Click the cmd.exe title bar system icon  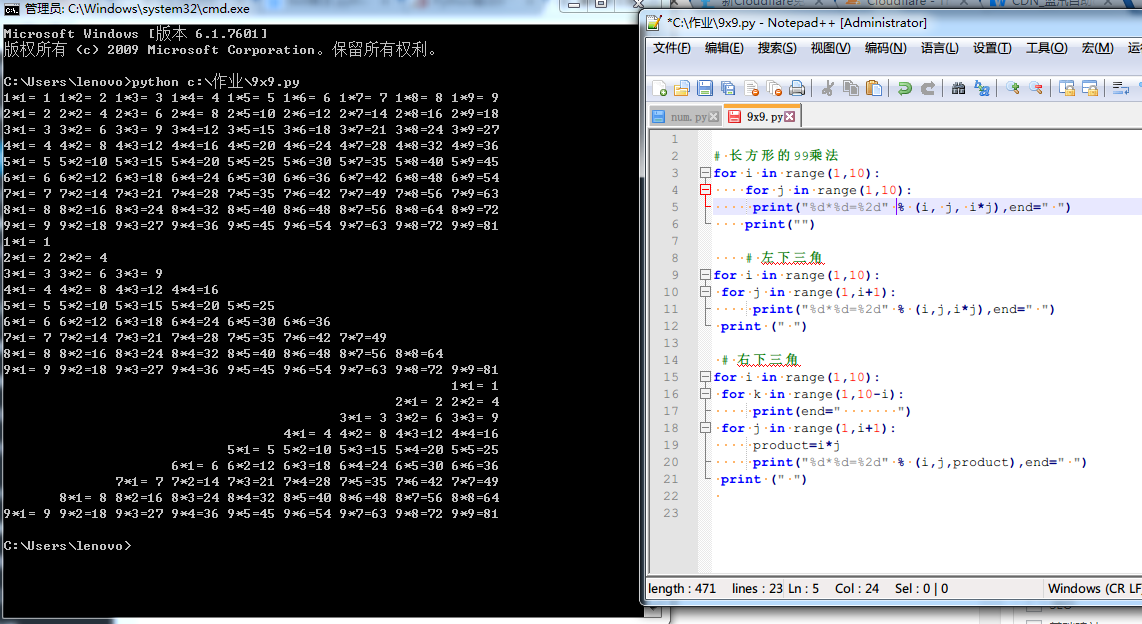[11, 9]
